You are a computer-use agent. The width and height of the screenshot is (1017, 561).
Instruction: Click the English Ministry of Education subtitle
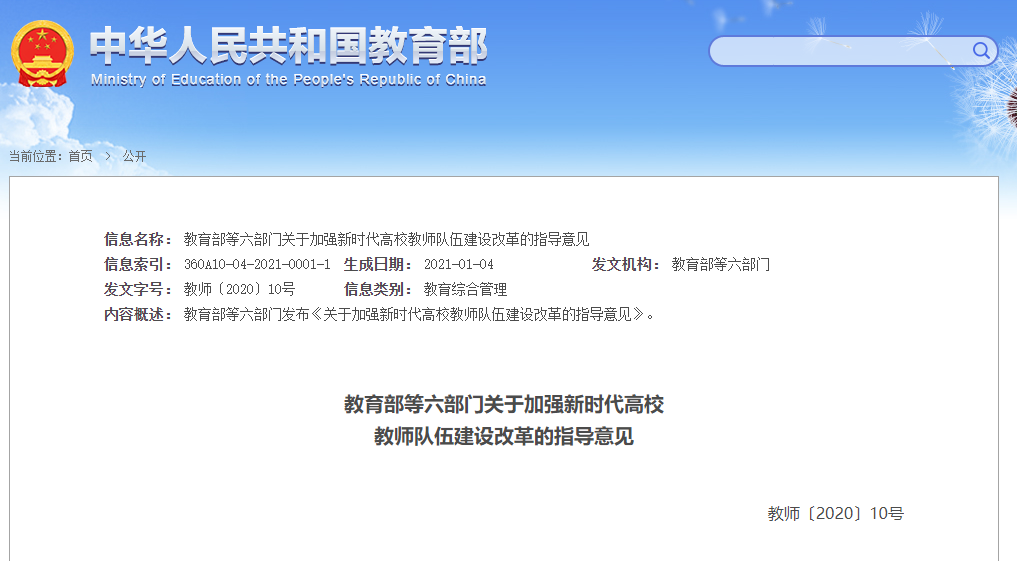[x=288, y=80]
